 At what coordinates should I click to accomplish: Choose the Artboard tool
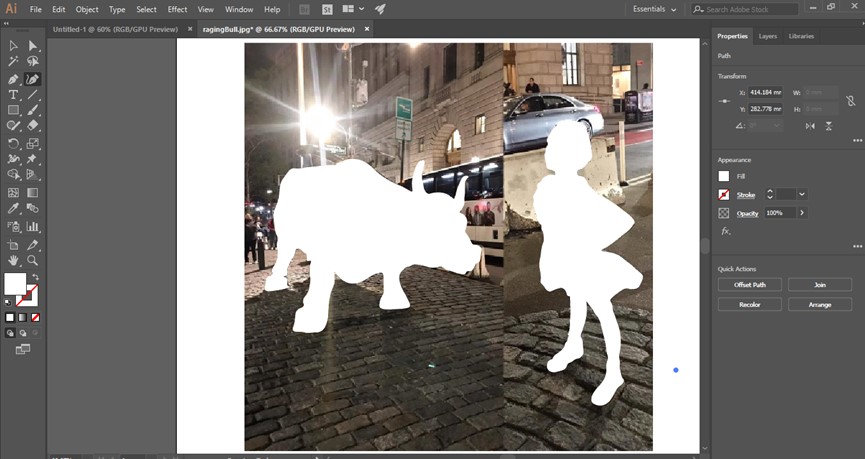click(x=13, y=245)
